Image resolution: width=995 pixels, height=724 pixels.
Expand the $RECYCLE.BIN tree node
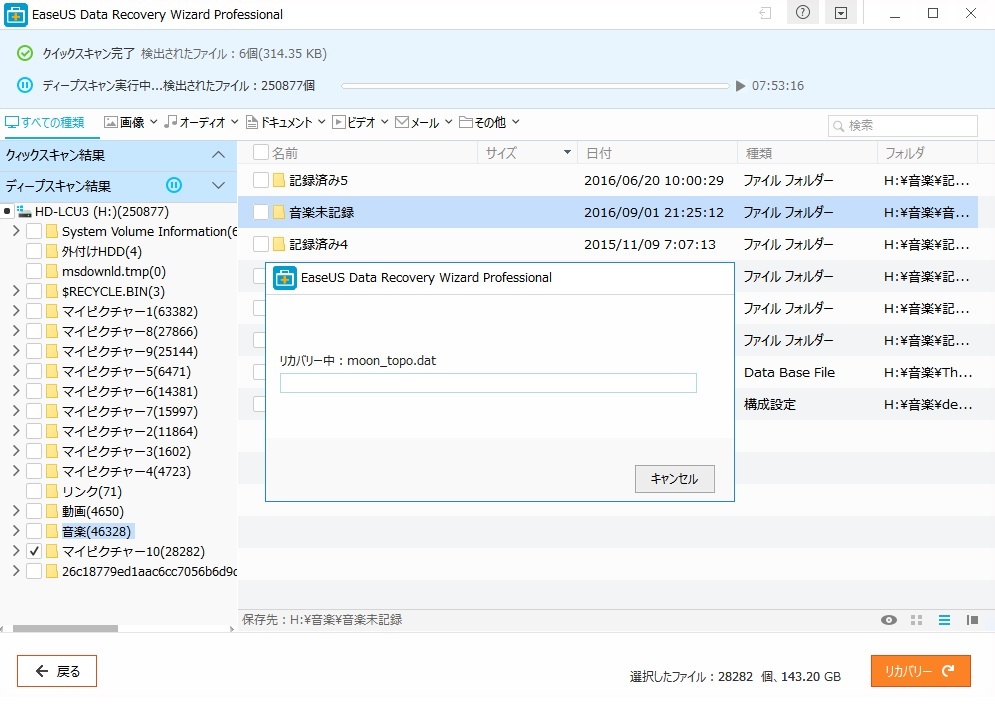click(x=16, y=291)
